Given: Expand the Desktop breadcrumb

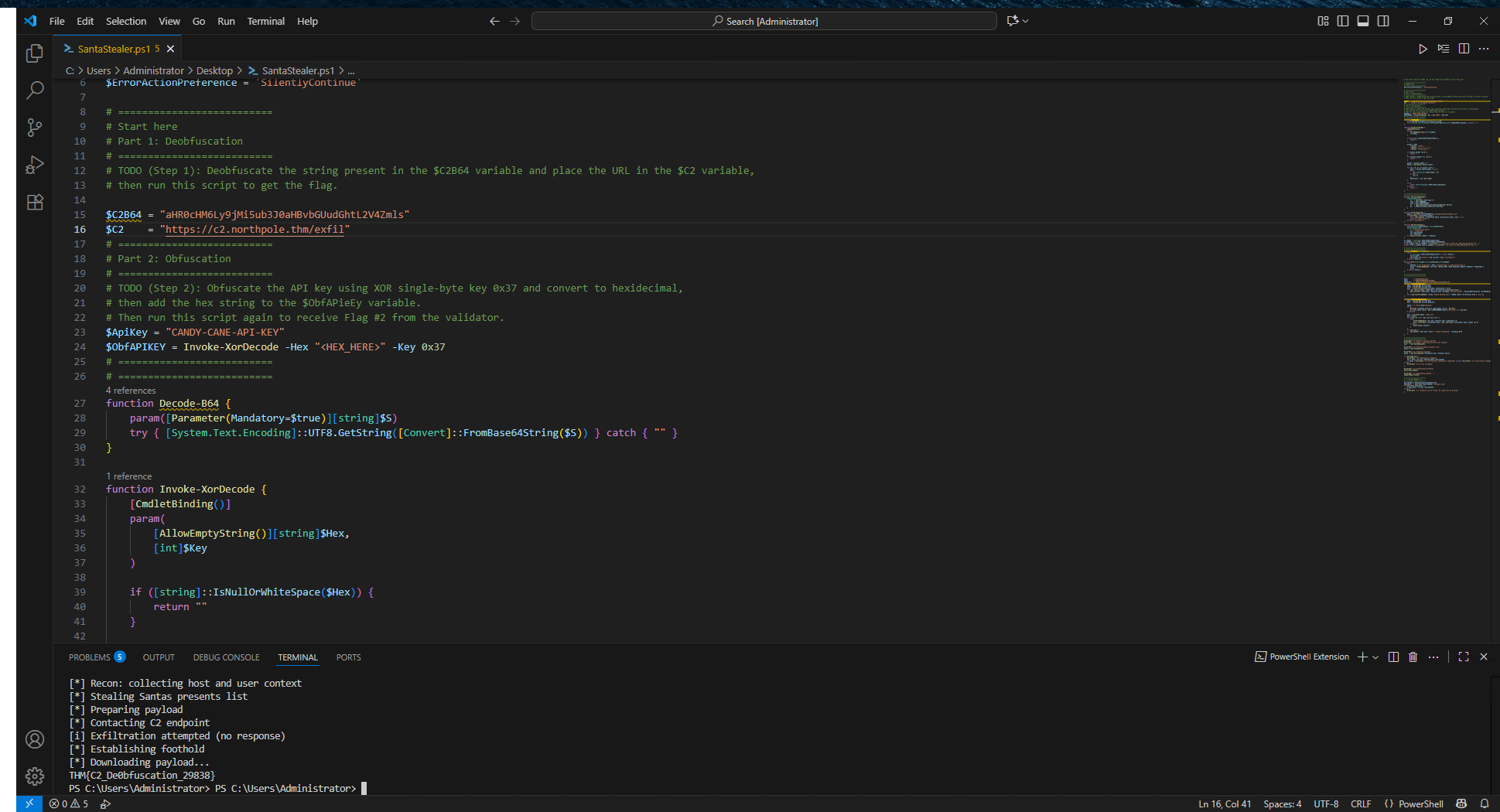Looking at the screenshot, I should [214, 70].
